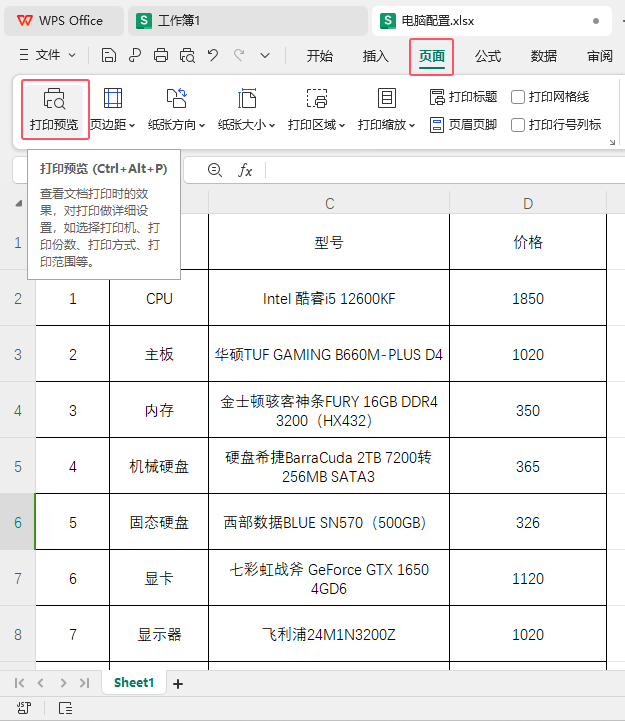Select row 8 header
The image size is (625, 721).
pos(17,635)
